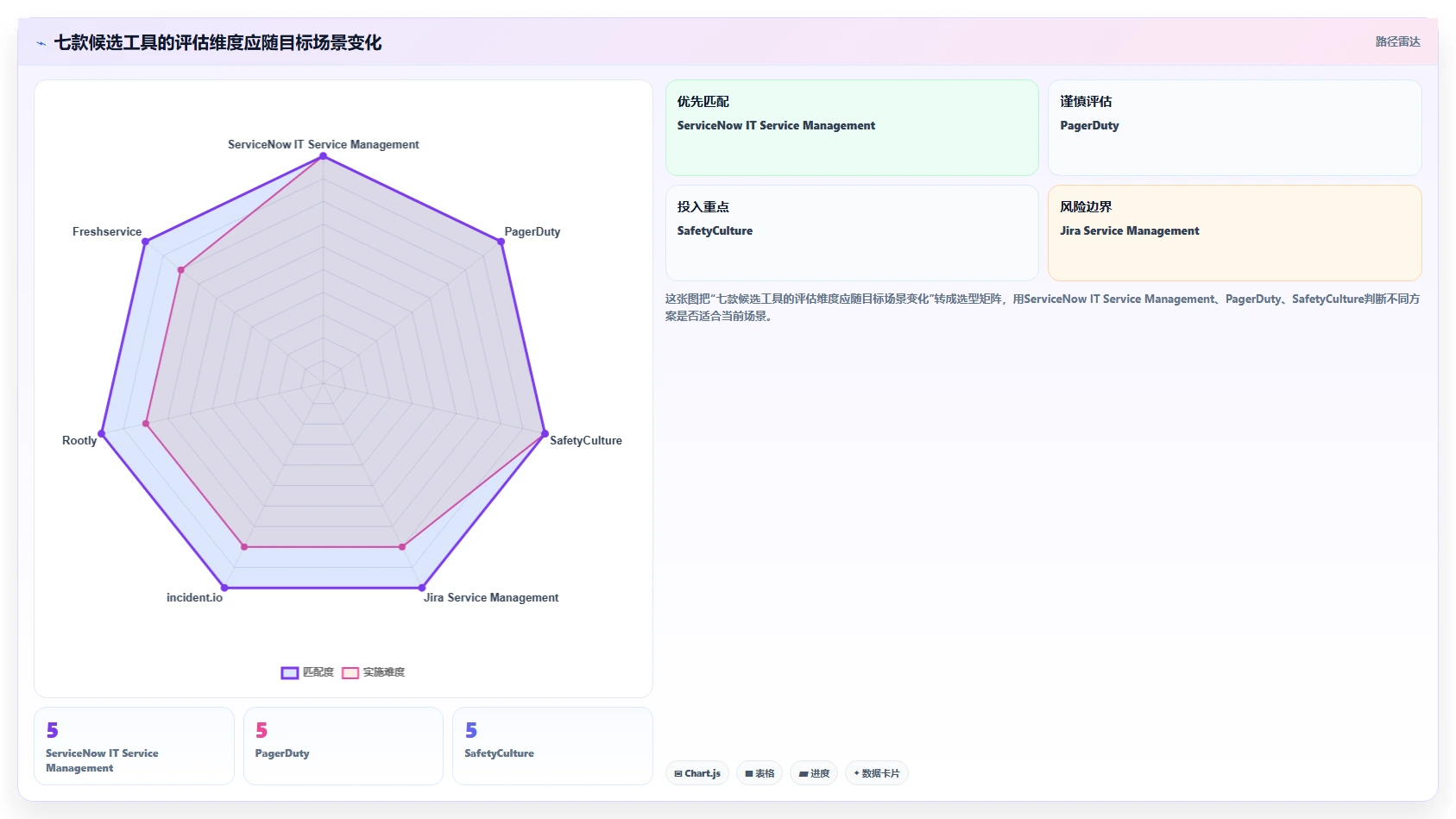Click pink 实施难度 point on Jira Service Management axis
Viewport: 1456px width, 819px height.
point(402,547)
